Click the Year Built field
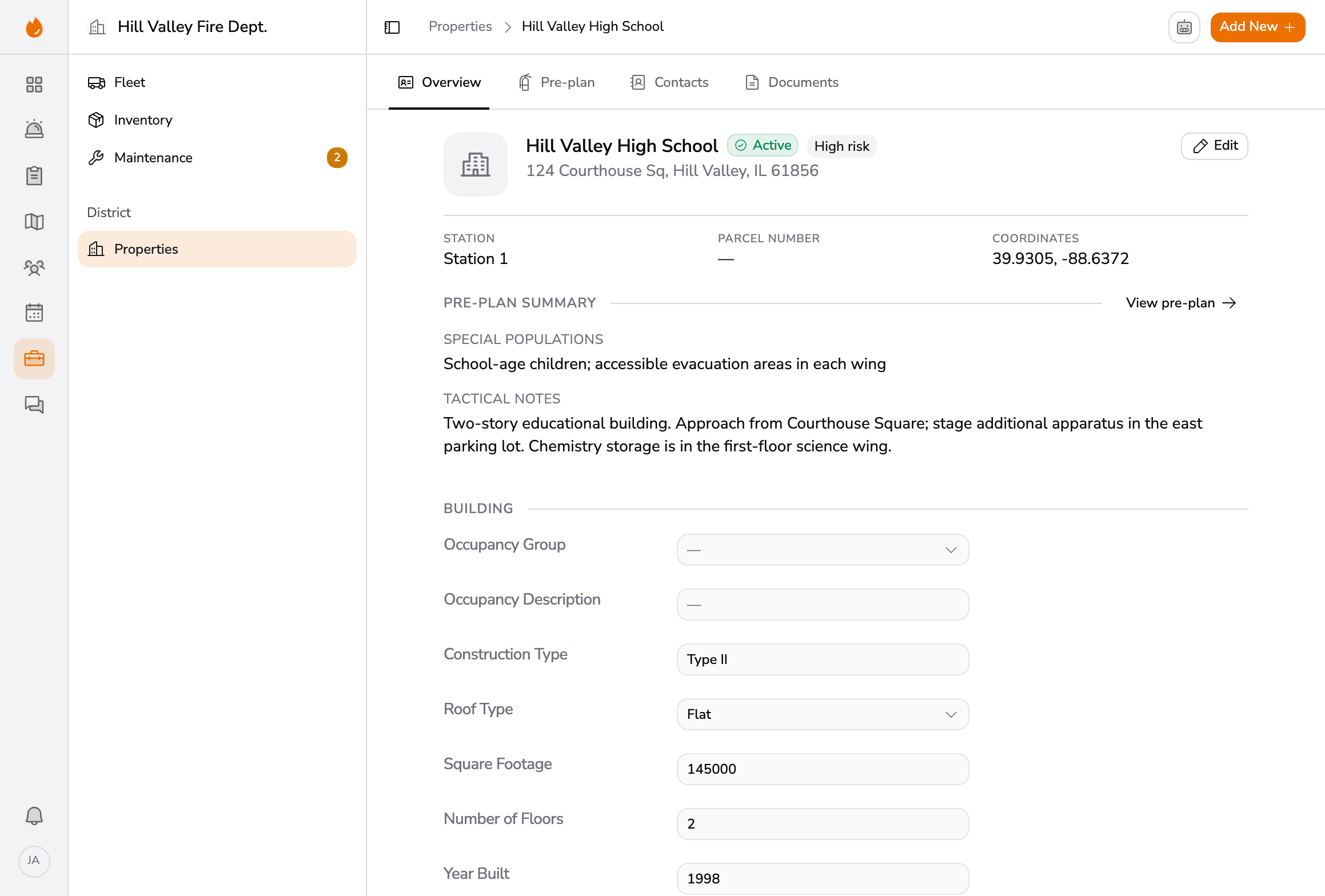This screenshot has height=896, width=1325. coord(823,879)
